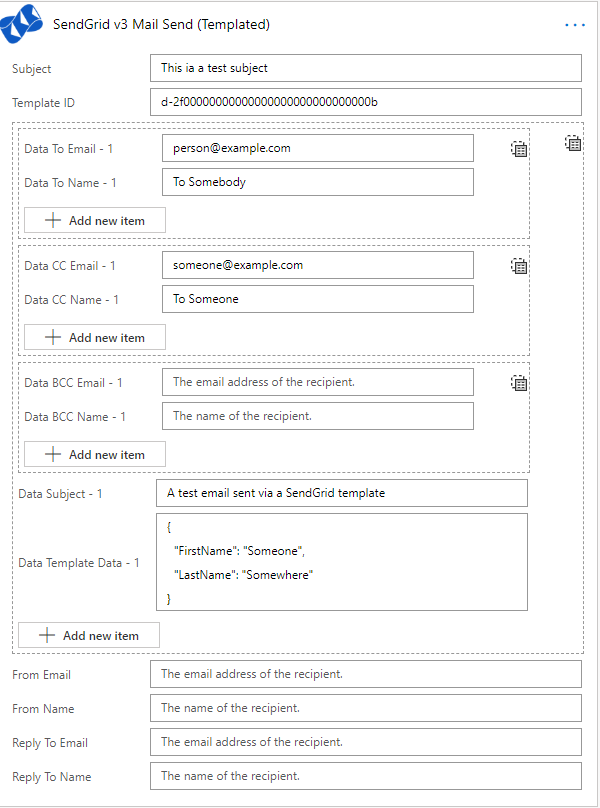Add new item below Data Template Data

89,635
